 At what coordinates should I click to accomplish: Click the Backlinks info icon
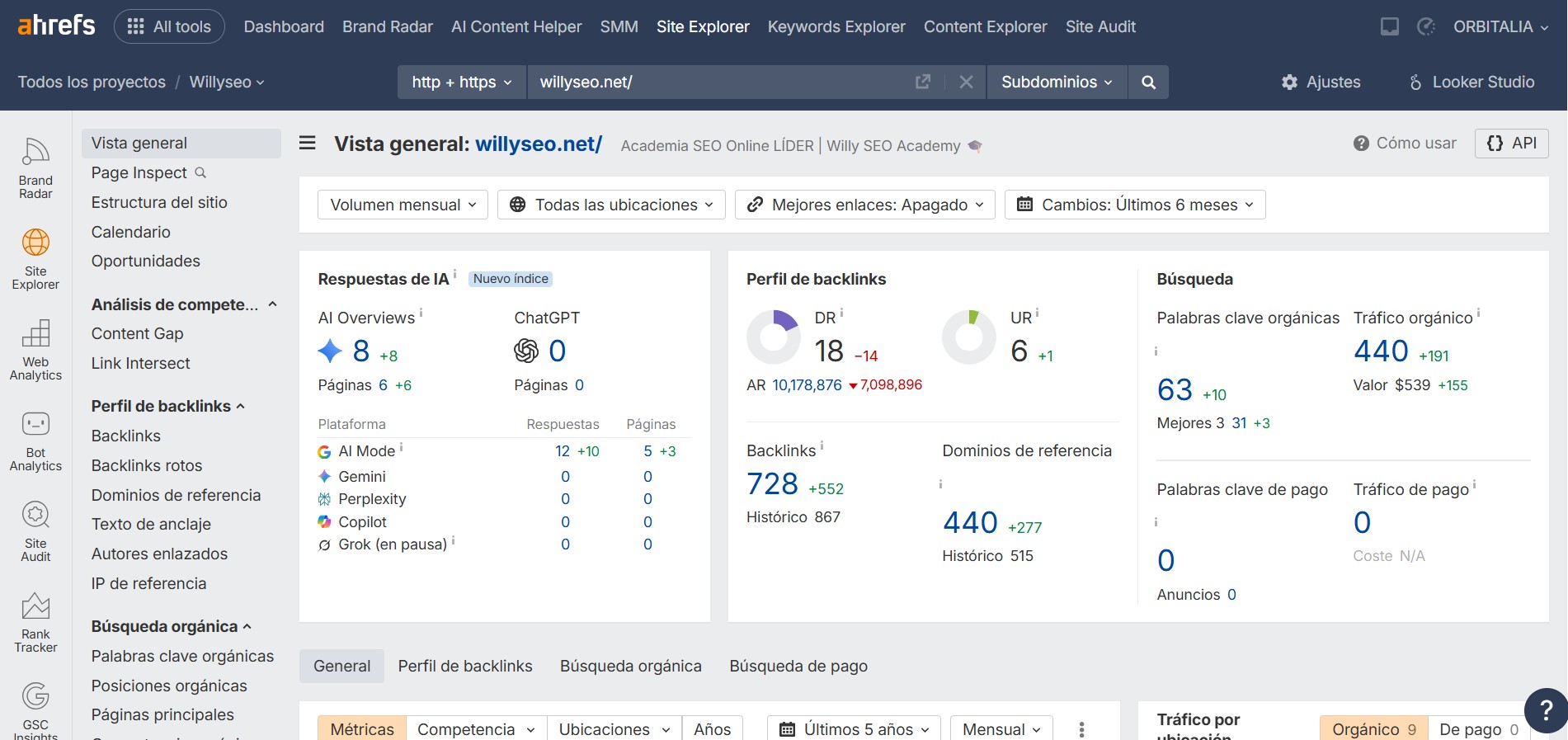coord(822,445)
